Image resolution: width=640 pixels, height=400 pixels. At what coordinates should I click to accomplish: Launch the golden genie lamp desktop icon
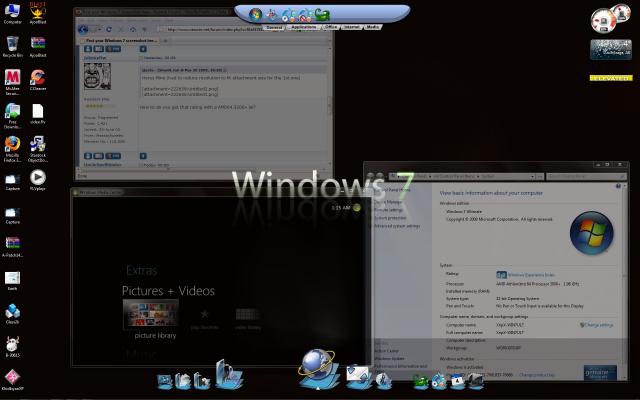(38, 13)
